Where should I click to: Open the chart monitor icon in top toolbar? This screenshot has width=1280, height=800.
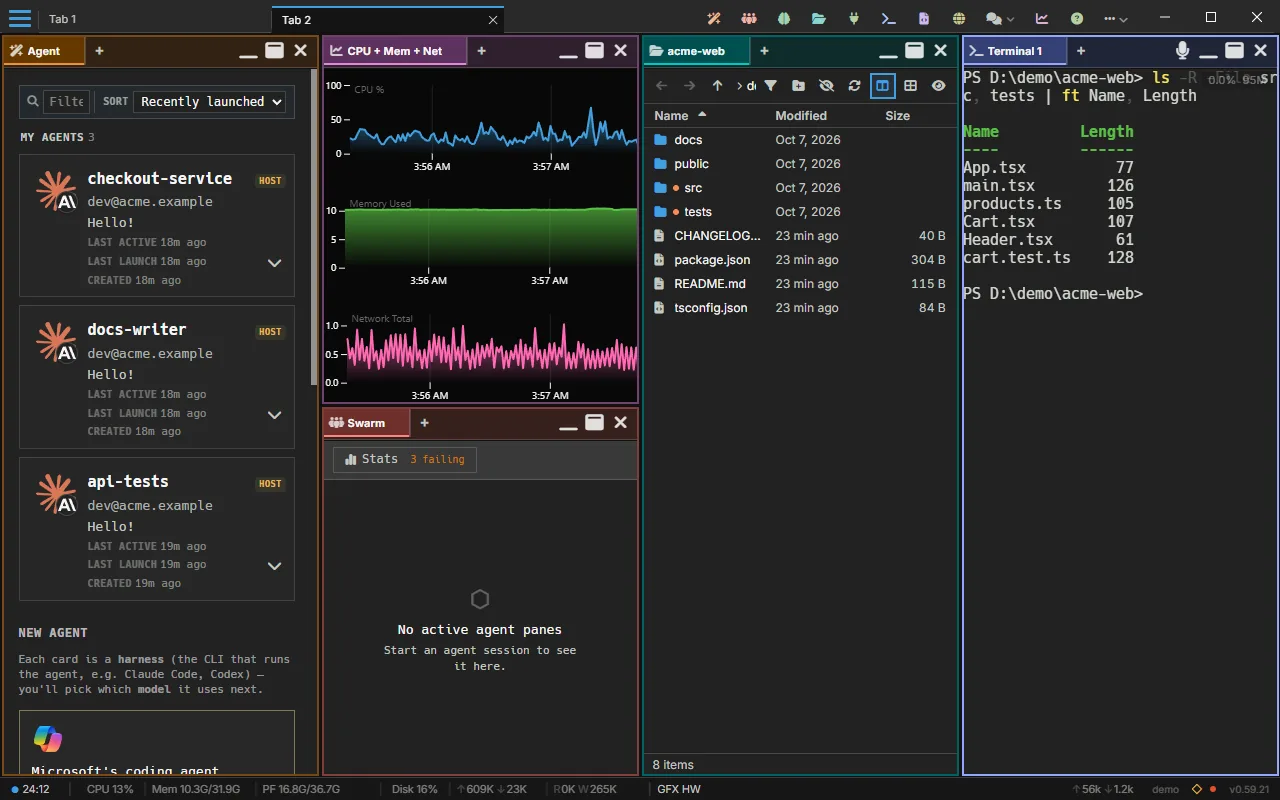pos(1042,18)
